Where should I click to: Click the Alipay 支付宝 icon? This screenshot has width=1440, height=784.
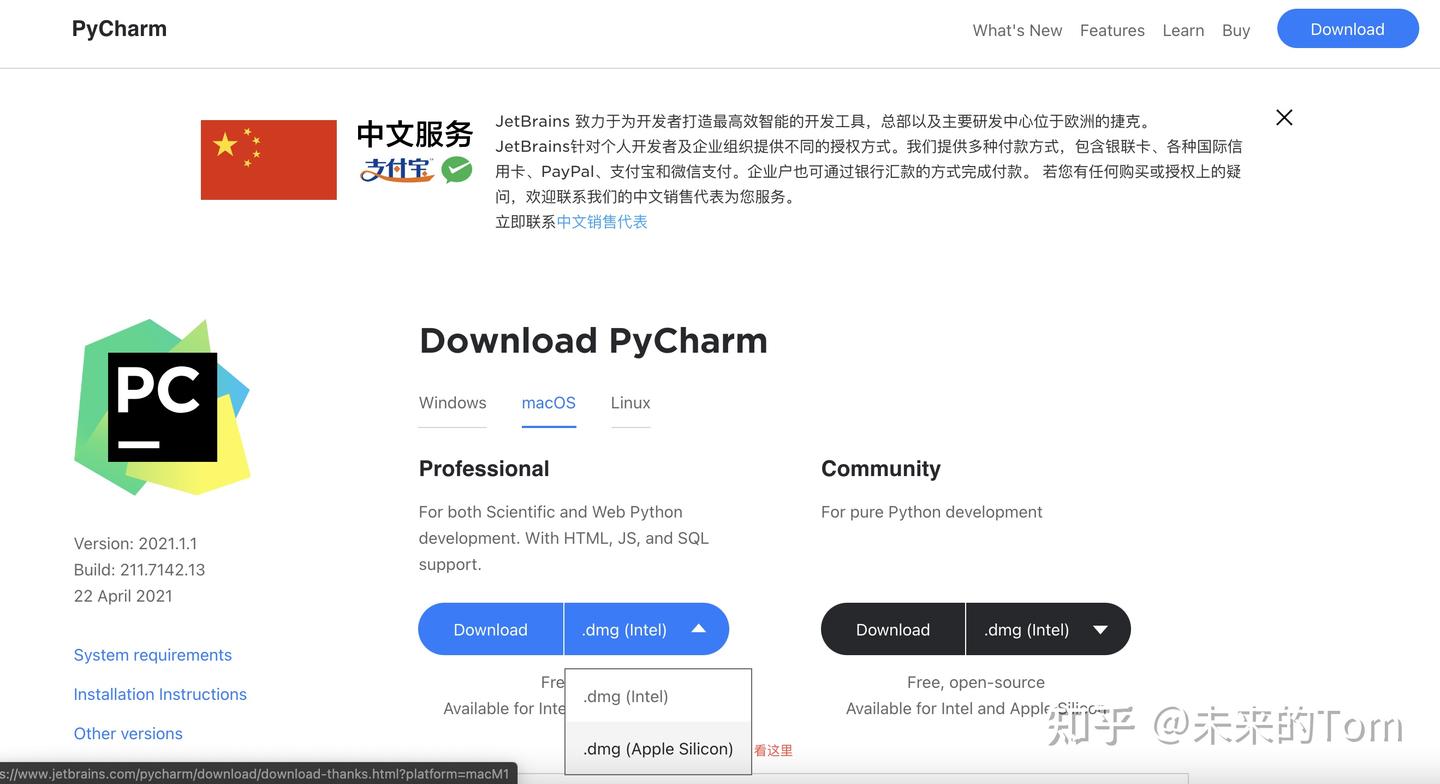tap(398, 171)
